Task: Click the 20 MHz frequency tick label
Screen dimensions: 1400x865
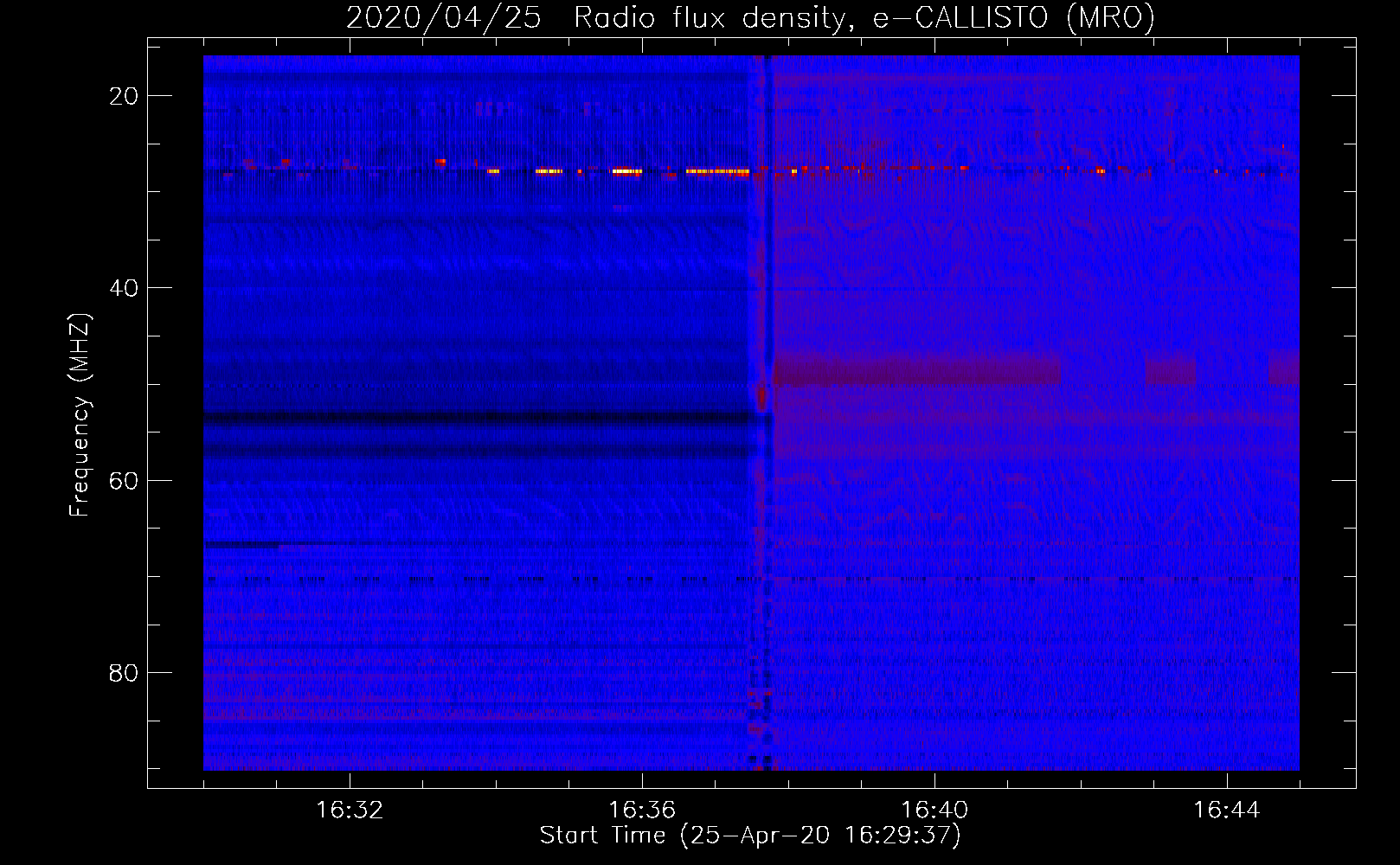Action: (124, 96)
